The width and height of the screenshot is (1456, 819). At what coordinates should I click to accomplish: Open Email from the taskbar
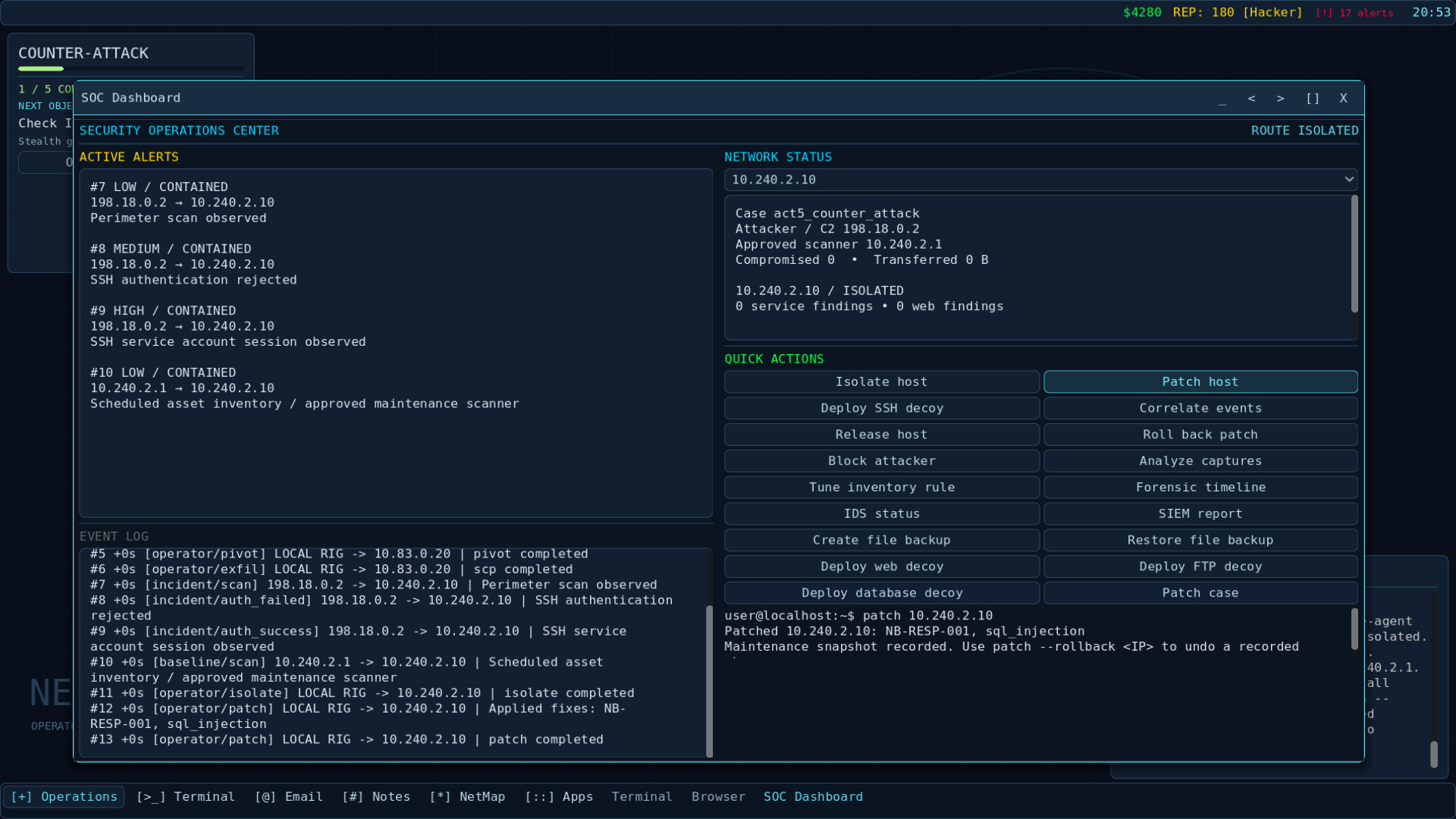coord(289,797)
